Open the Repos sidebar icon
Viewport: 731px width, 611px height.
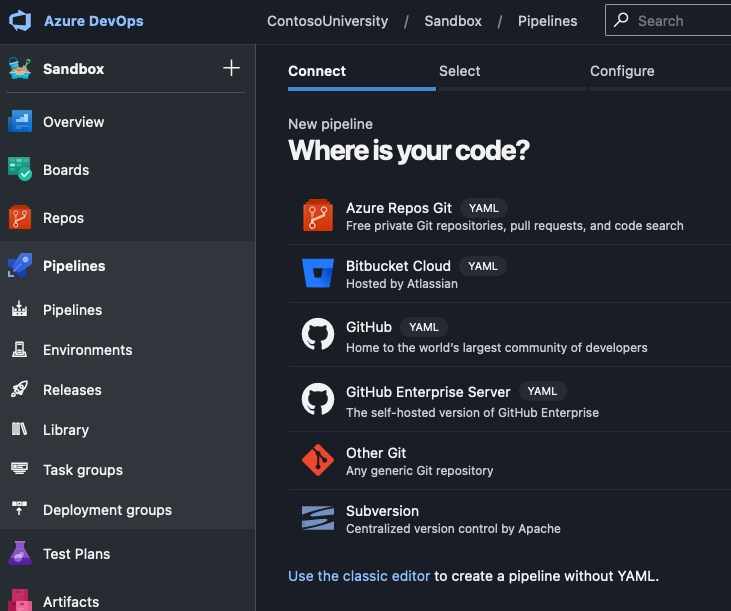(x=20, y=218)
